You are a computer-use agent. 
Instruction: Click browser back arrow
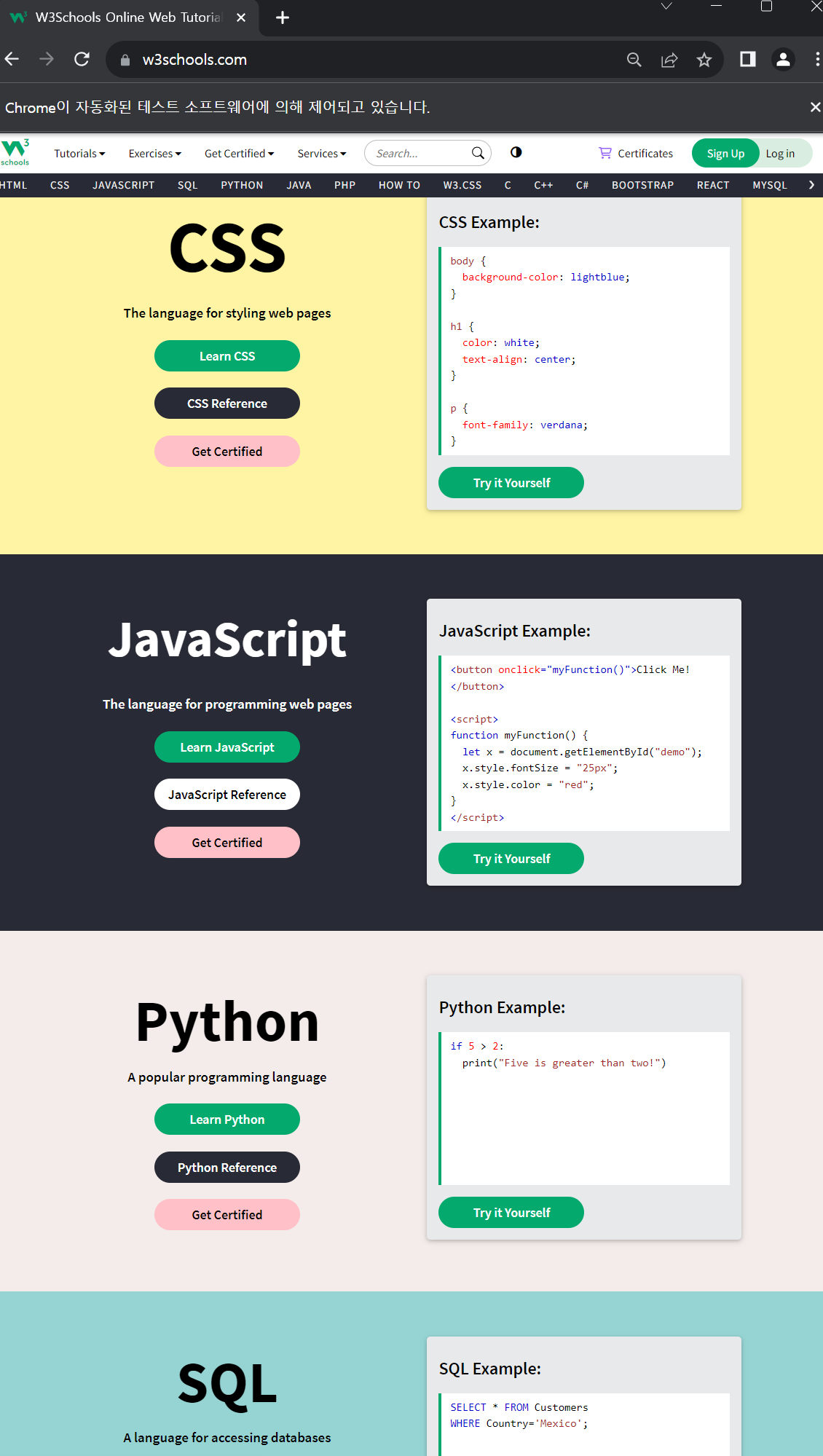12,59
